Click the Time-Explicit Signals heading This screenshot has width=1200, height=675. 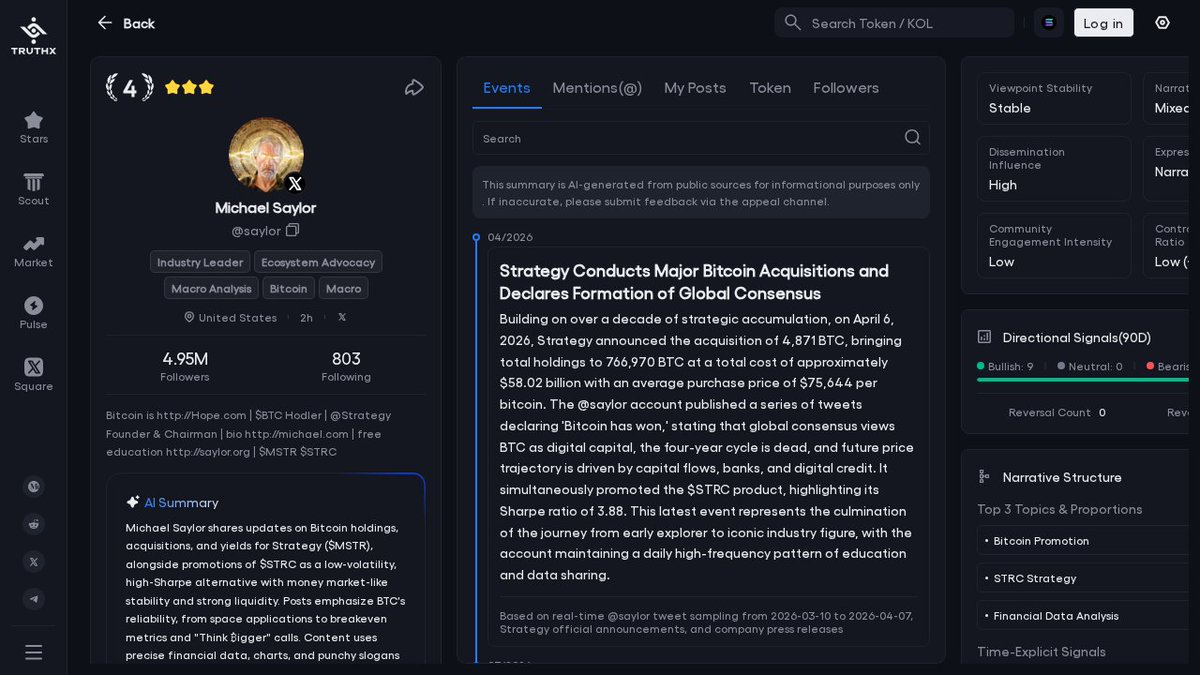pyautogui.click(x=1041, y=652)
